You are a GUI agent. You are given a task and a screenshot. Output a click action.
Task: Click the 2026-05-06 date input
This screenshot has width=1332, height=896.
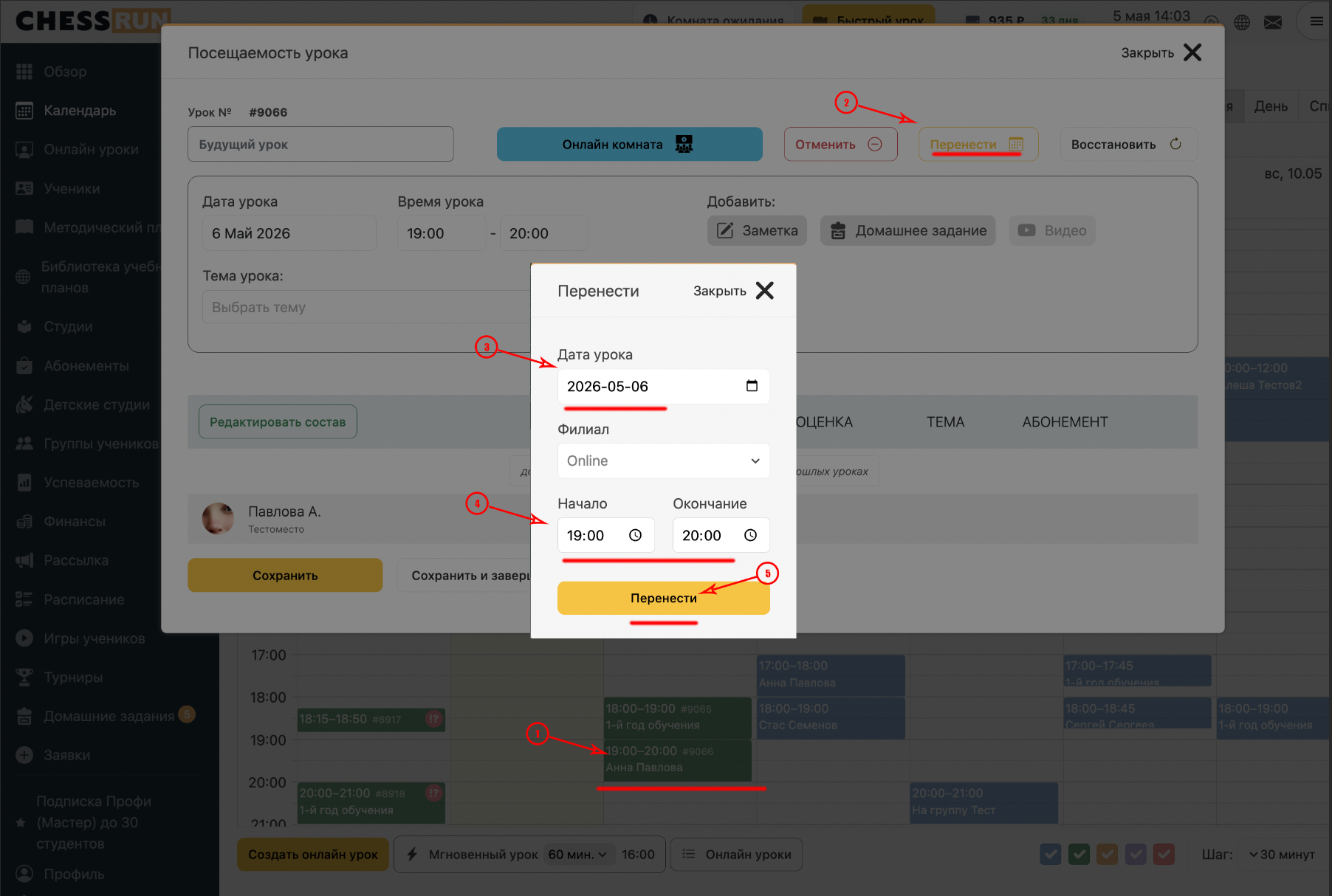point(664,386)
